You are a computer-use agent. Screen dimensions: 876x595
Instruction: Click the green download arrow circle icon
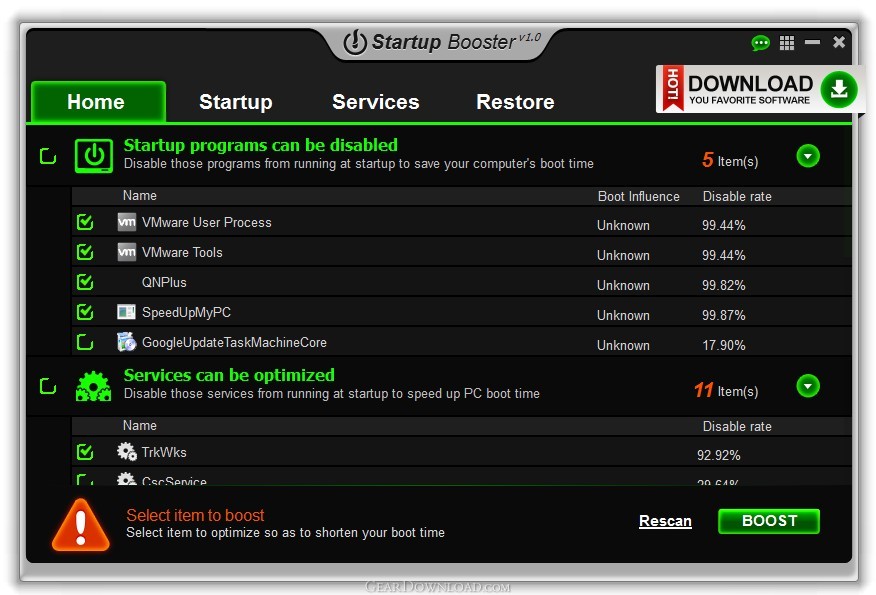[x=839, y=89]
